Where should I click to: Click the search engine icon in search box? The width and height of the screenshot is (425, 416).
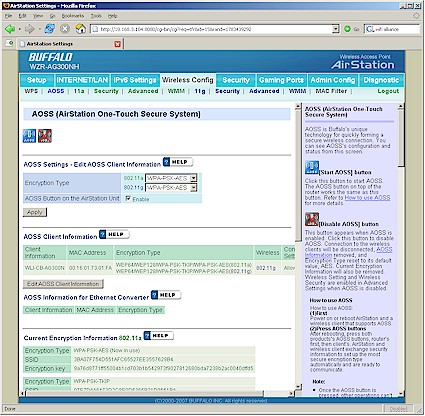click(x=370, y=29)
